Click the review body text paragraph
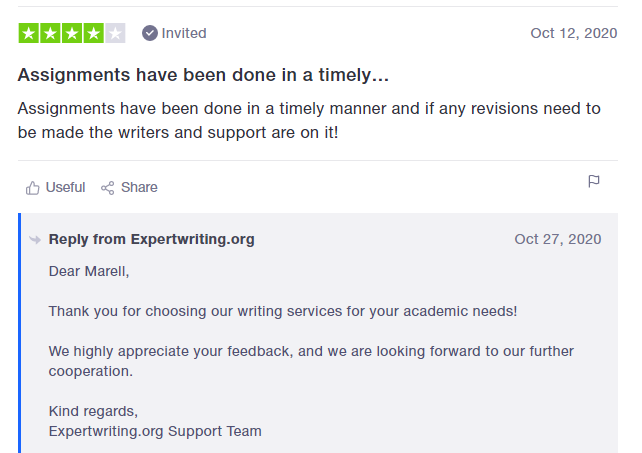Screen dimensions: 642x453 tap(309, 120)
